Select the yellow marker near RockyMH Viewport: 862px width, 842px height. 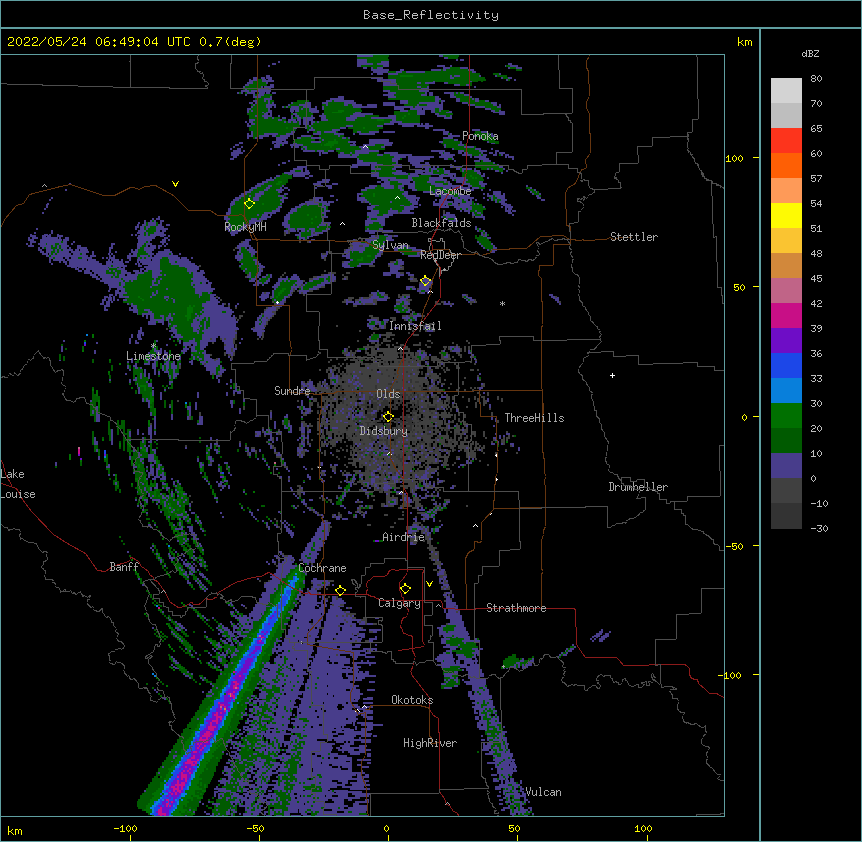(x=249, y=203)
